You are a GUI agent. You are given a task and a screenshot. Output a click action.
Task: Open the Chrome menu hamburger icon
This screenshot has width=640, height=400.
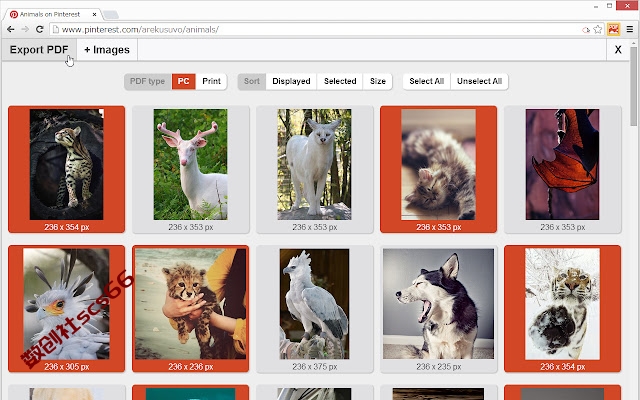click(x=630, y=29)
